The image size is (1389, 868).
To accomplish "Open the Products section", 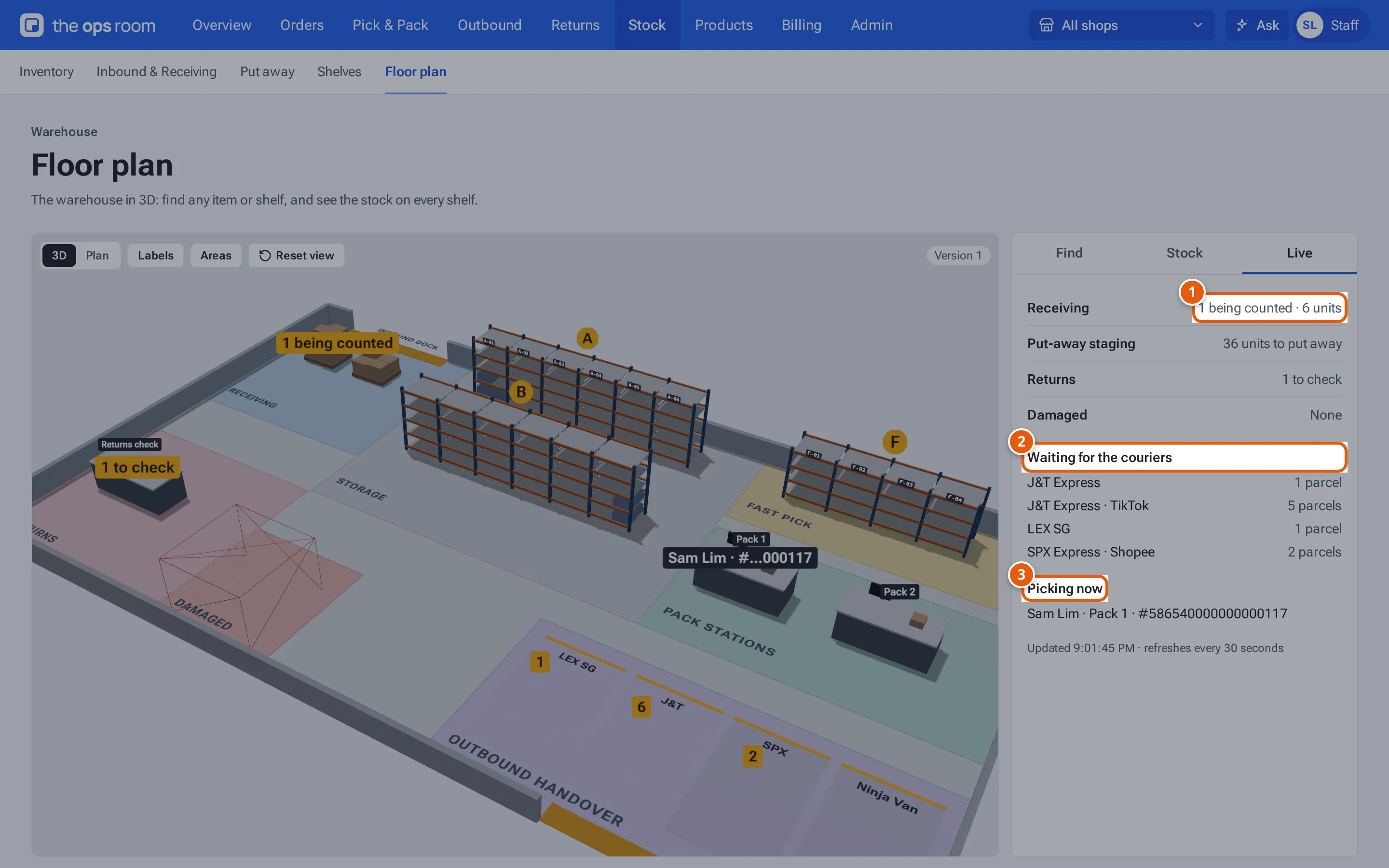I will tap(724, 25).
